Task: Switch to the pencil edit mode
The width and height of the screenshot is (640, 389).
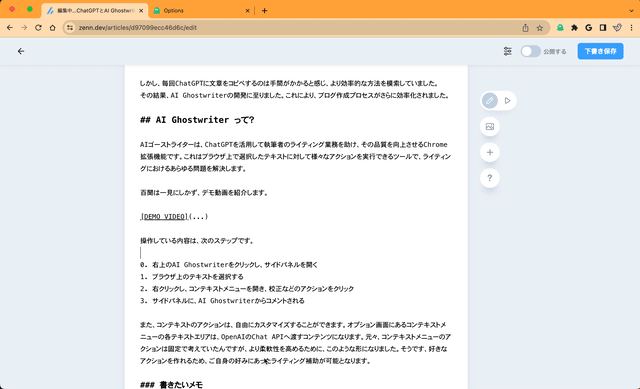Action: pyautogui.click(x=490, y=100)
